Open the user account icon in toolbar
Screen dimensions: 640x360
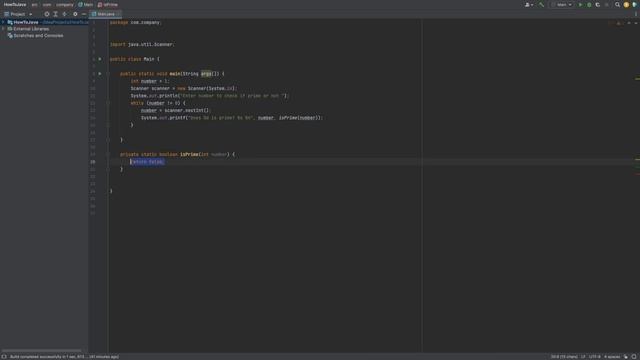pyautogui.click(x=529, y=5)
